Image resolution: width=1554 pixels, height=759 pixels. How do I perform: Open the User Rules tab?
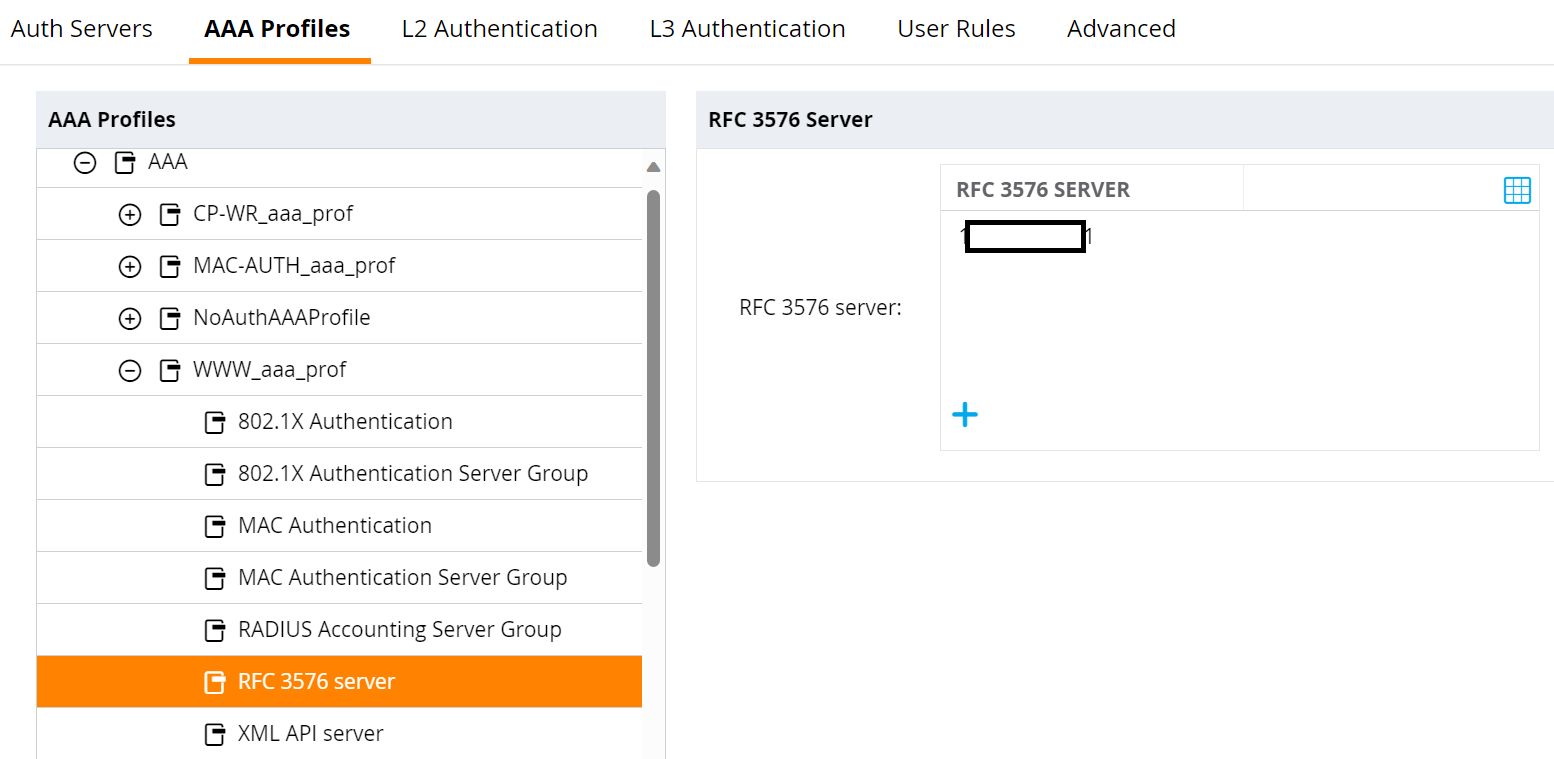pyautogui.click(x=956, y=29)
